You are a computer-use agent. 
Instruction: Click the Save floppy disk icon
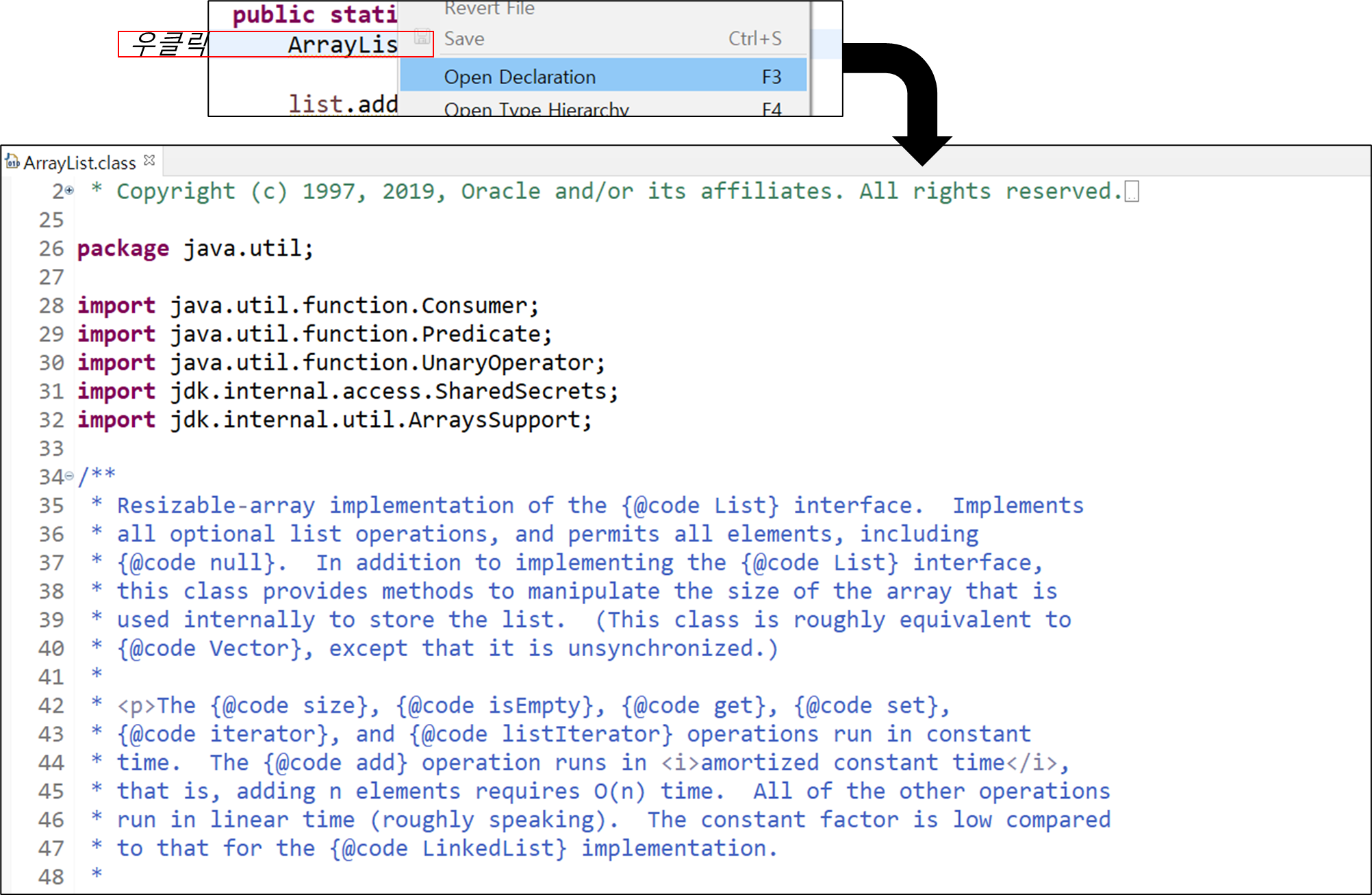[x=423, y=38]
